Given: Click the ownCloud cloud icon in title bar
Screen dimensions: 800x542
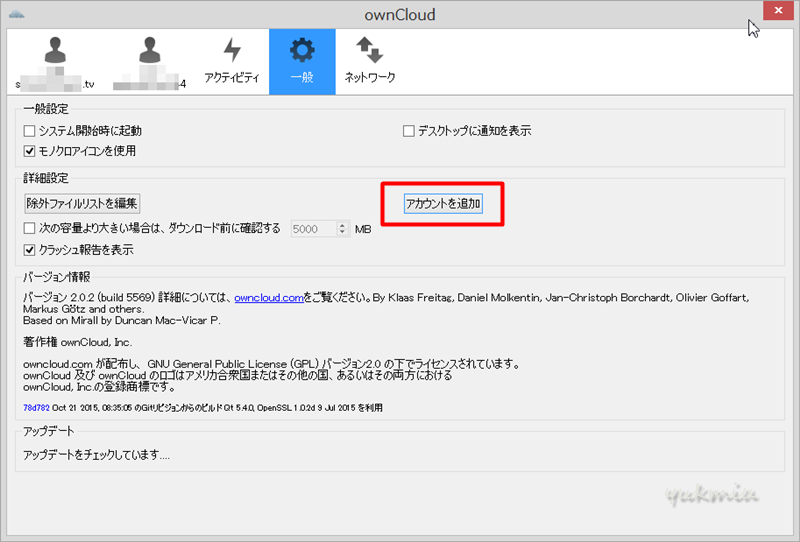Looking at the screenshot, I should point(17,14).
